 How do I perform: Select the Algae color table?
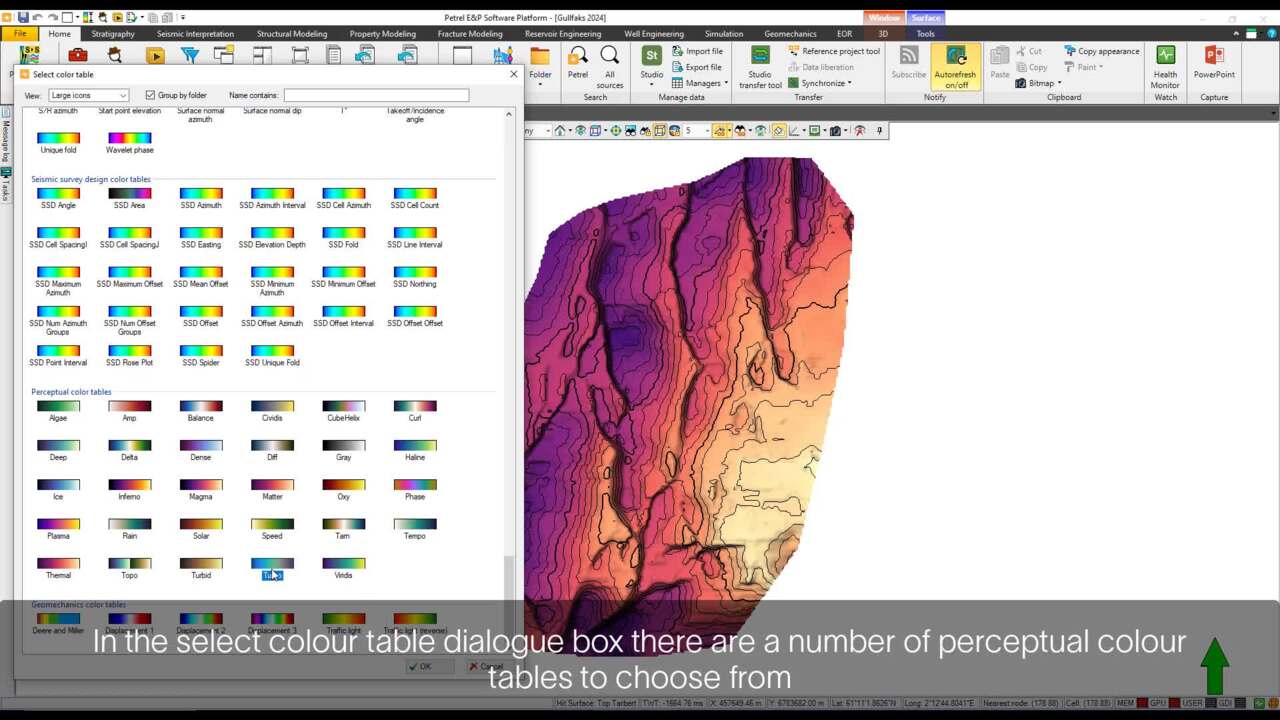coord(58,411)
